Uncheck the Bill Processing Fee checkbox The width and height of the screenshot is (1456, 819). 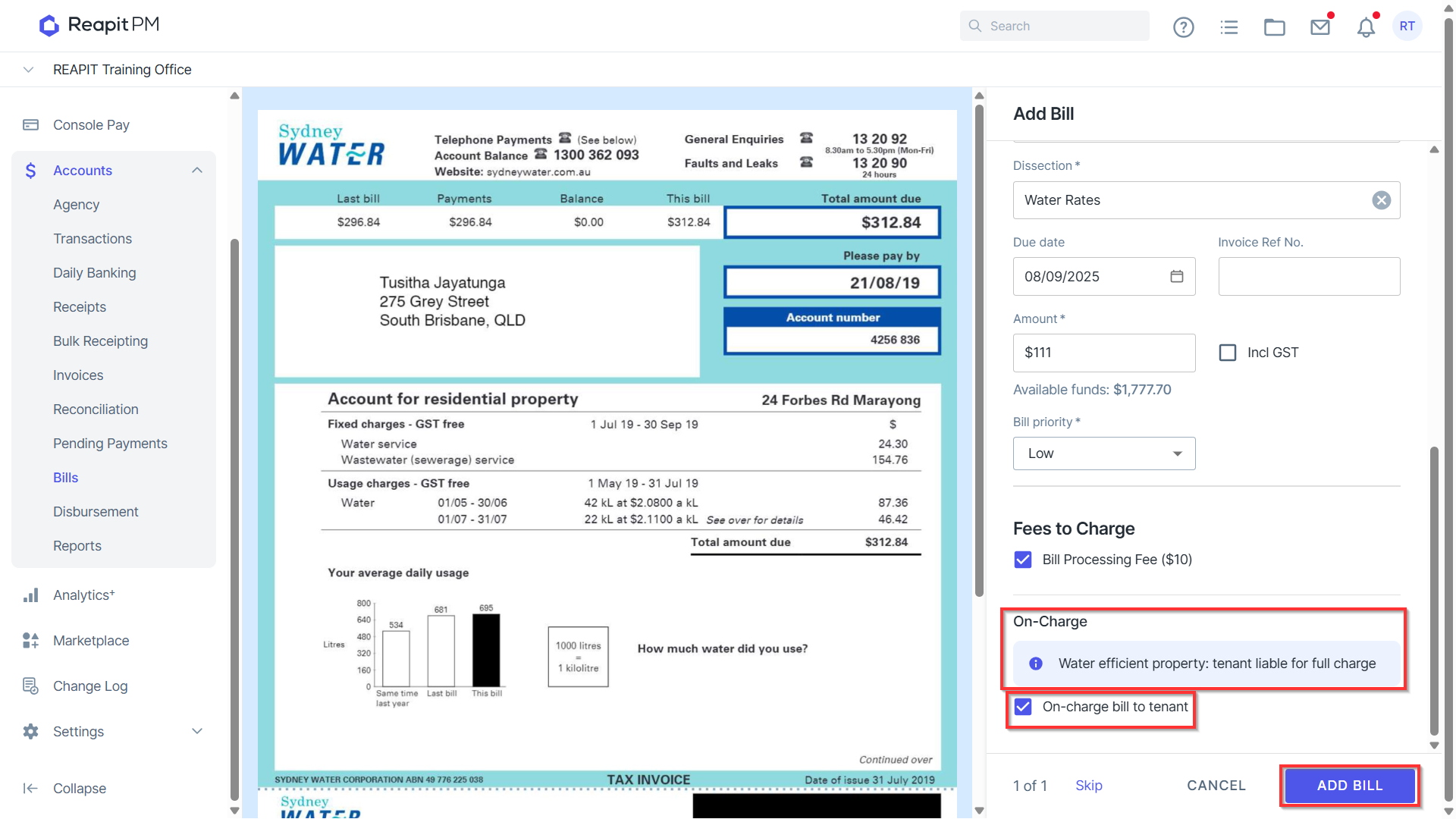pyautogui.click(x=1023, y=560)
